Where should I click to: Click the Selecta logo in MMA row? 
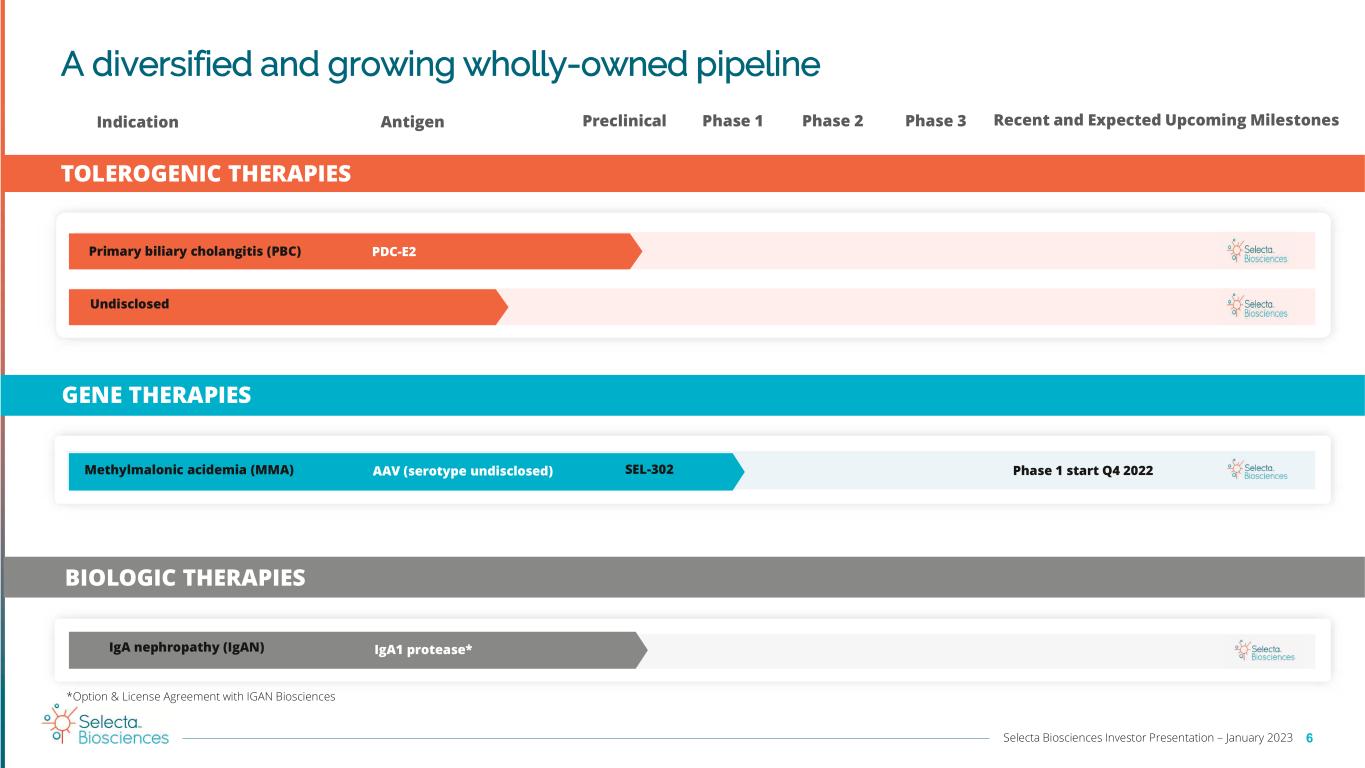[1257, 470]
